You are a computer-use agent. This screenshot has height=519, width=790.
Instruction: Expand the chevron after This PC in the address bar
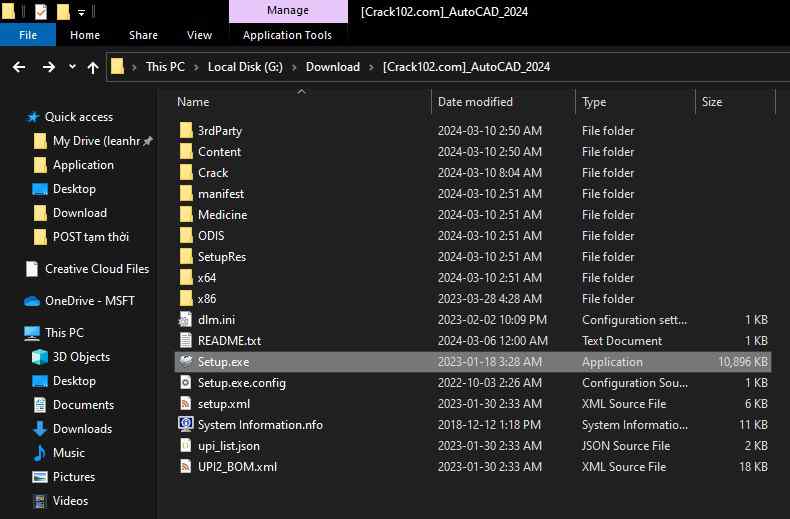tap(196, 67)
